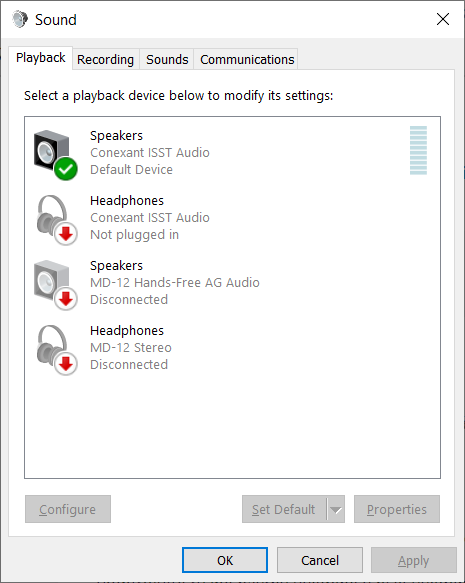
Task: Open the Sounds tab
Action: pyautogui.click(x=167, y=59)
